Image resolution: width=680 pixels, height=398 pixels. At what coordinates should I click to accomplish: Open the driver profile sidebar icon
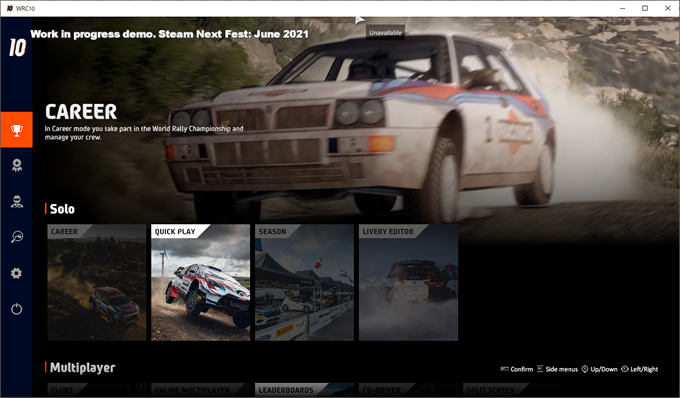point(16,202)
